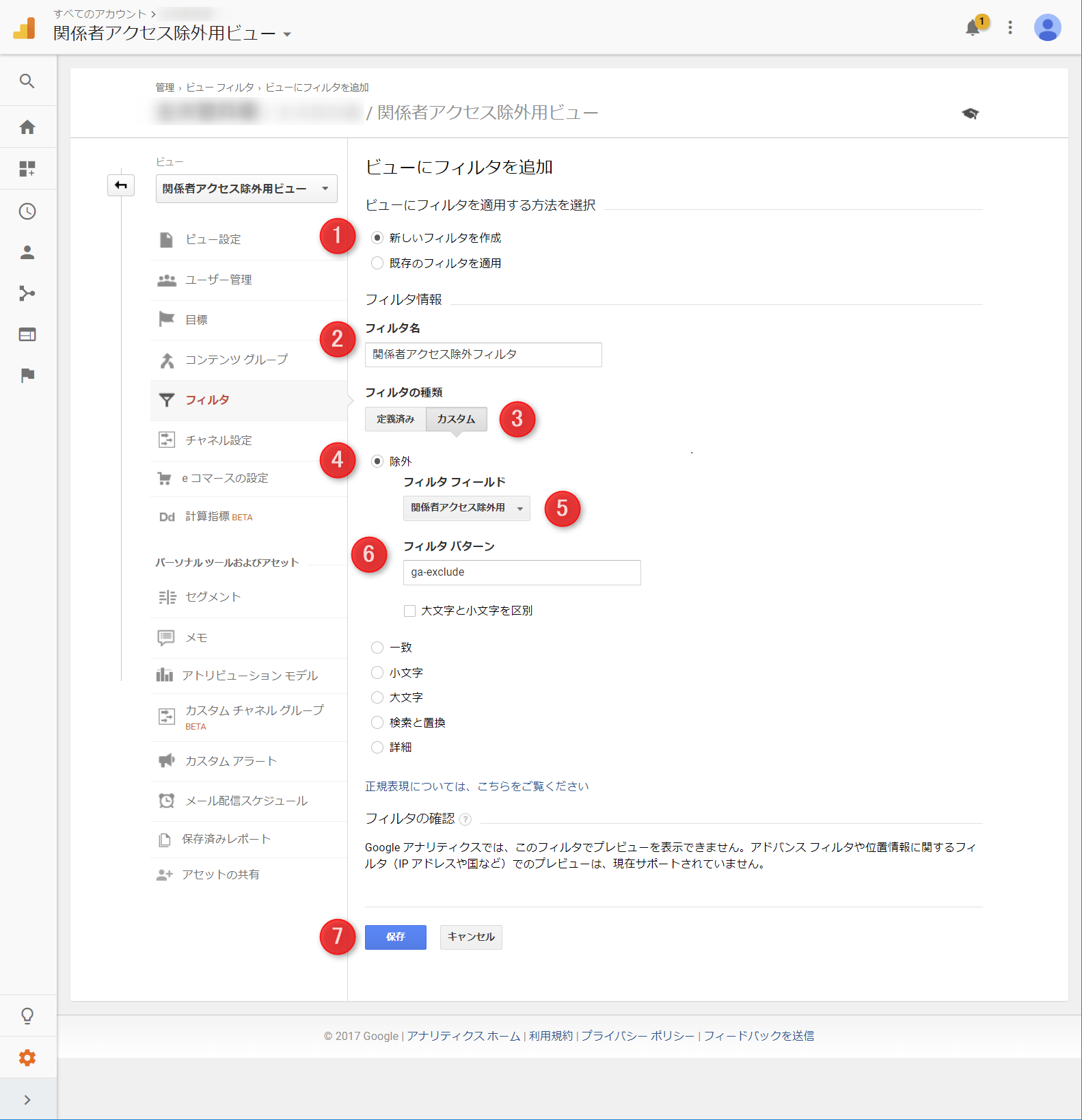This screenshot has height=1120, width=1082.
Task: Click the back arrow button beside view selector
Action: tap(121, 185)
